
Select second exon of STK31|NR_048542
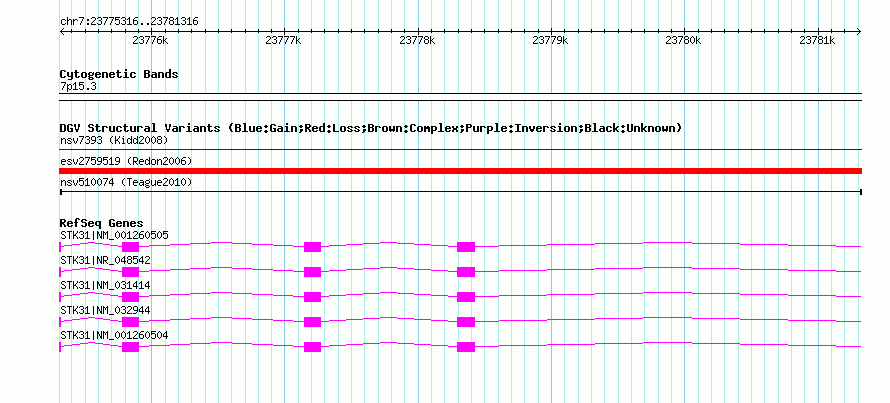pos(313,271)
